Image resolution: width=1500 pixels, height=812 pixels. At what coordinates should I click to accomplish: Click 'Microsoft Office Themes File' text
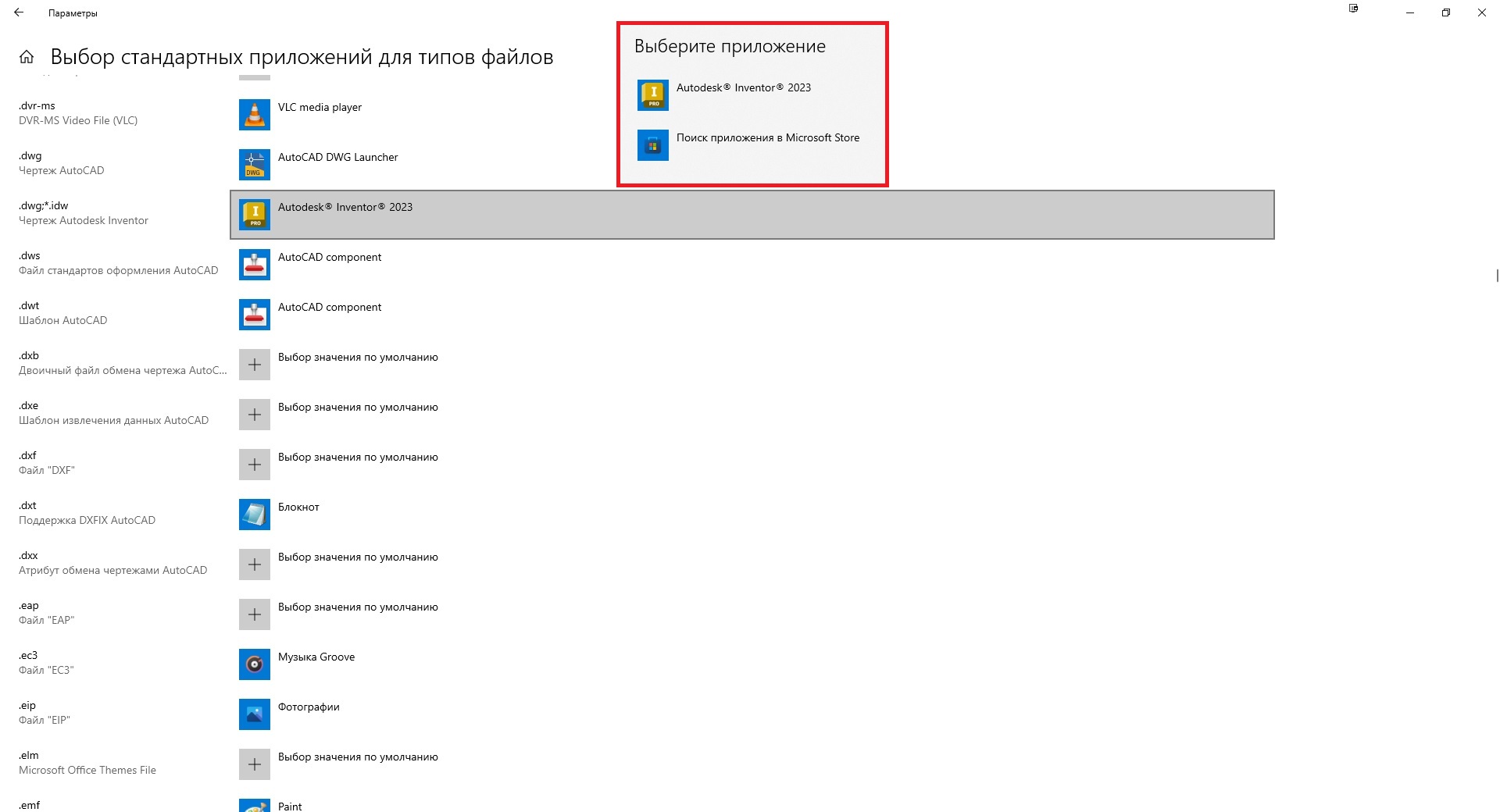click(x=87, y=770)
